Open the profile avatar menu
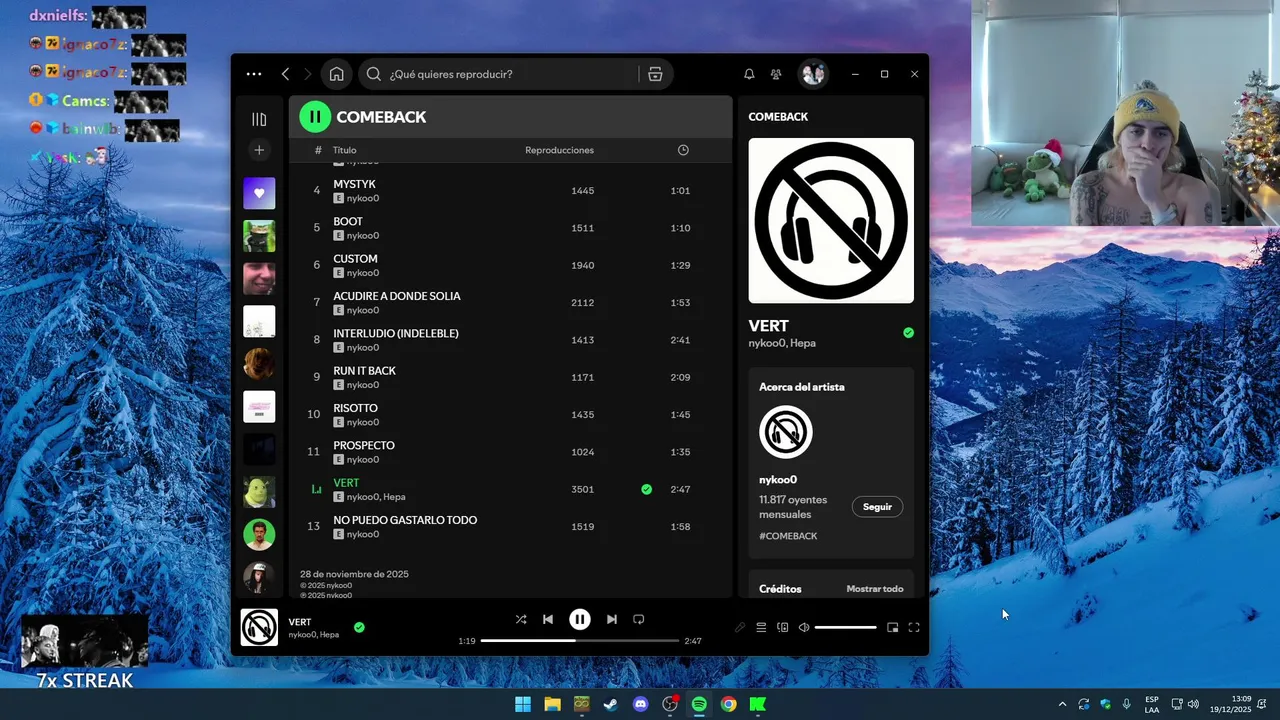This screenshot has width=1280, height=720. (813, 74)
